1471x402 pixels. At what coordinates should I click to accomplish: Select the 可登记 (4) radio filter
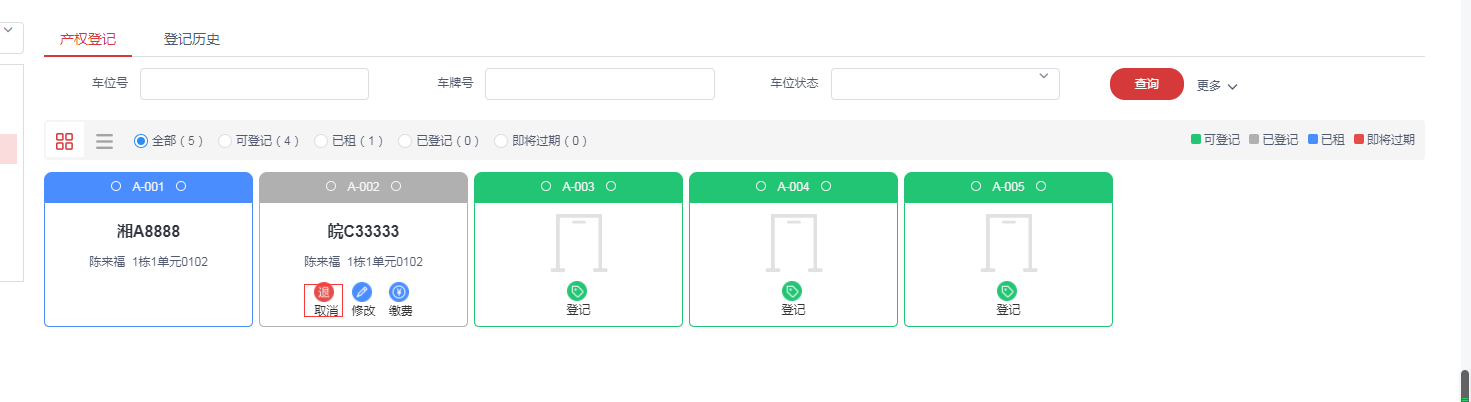[x=225, y=141]
